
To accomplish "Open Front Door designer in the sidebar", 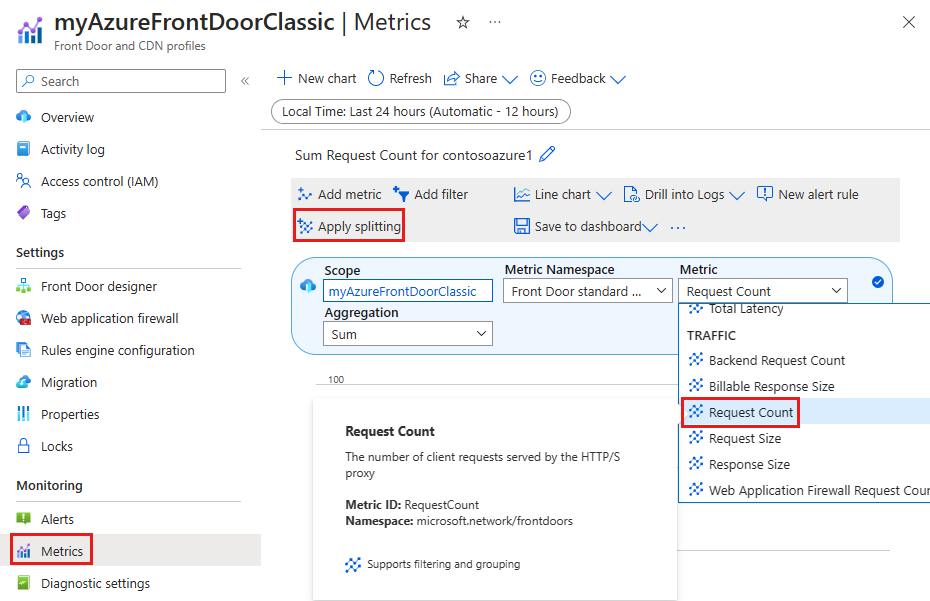I will (98, 287).
